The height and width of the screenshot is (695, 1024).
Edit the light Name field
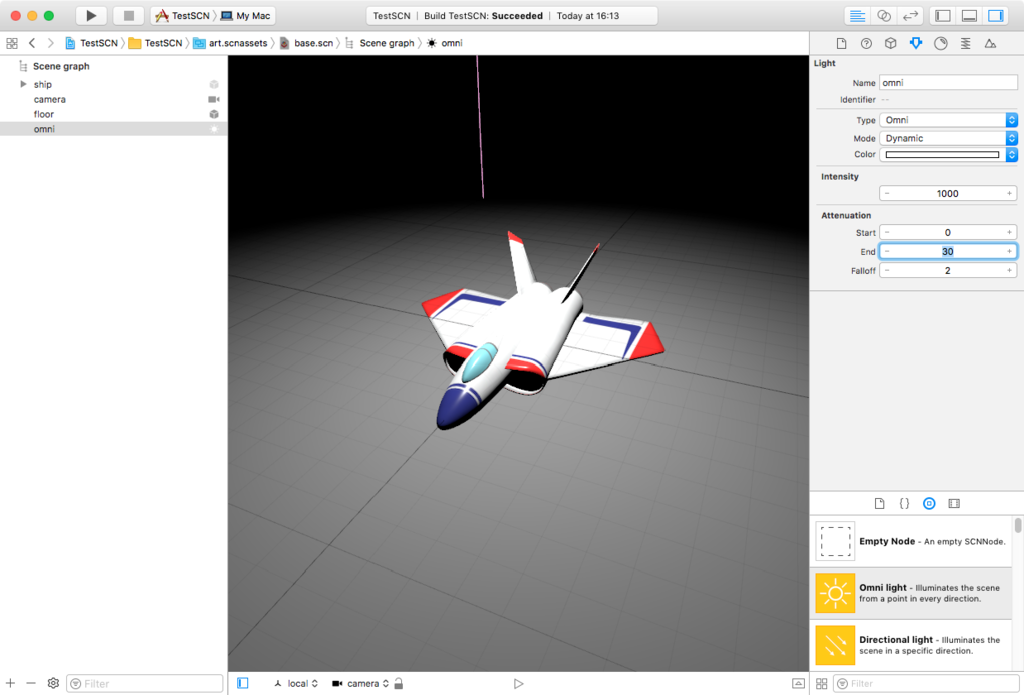tap(948, 83)
